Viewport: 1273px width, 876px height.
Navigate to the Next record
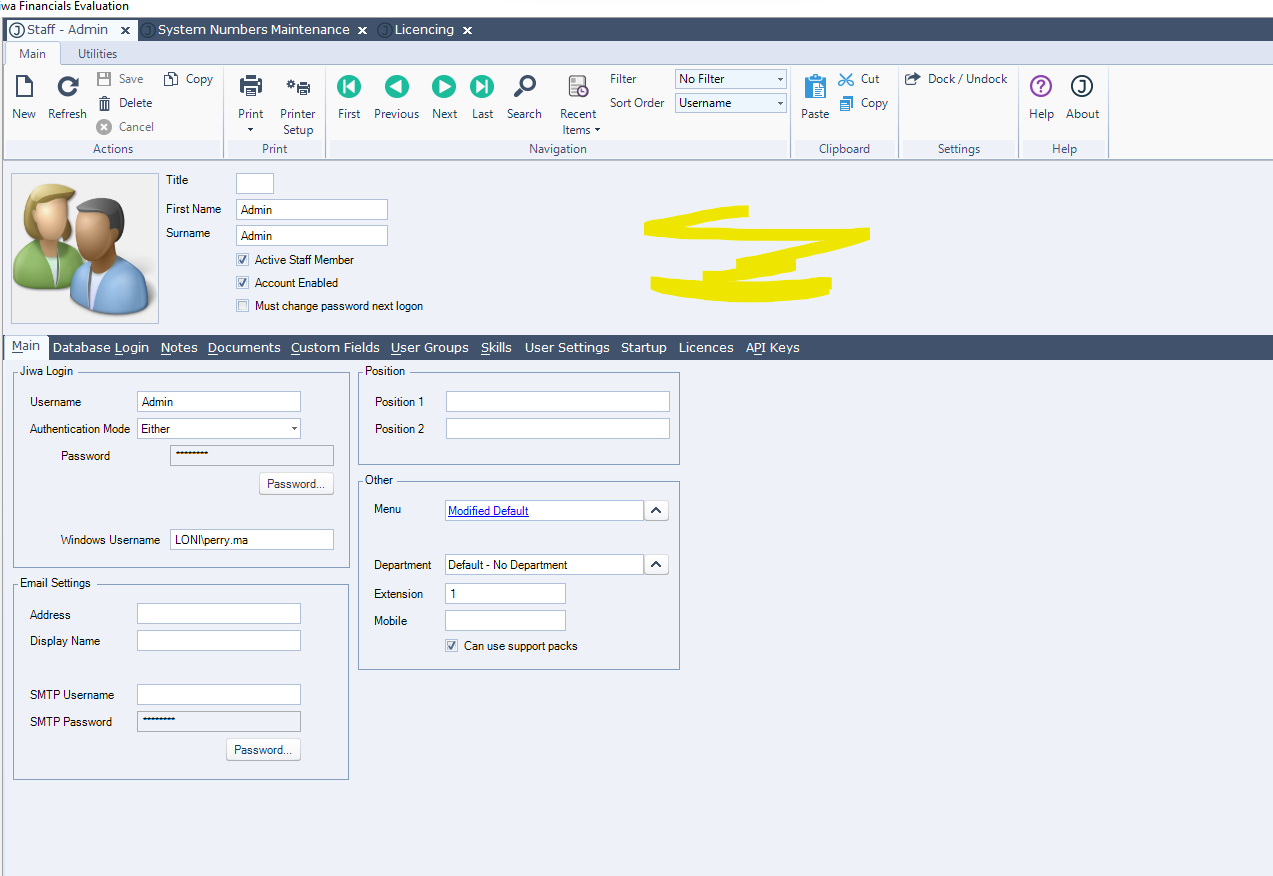(x=444, y=88)
